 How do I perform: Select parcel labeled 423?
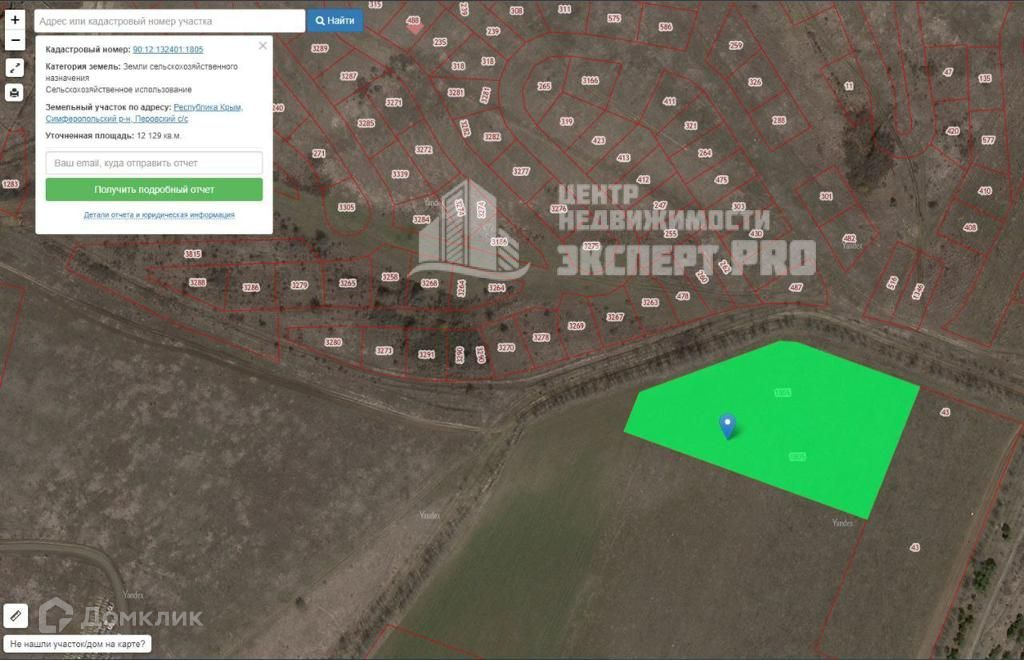click(x=598, y=140)
